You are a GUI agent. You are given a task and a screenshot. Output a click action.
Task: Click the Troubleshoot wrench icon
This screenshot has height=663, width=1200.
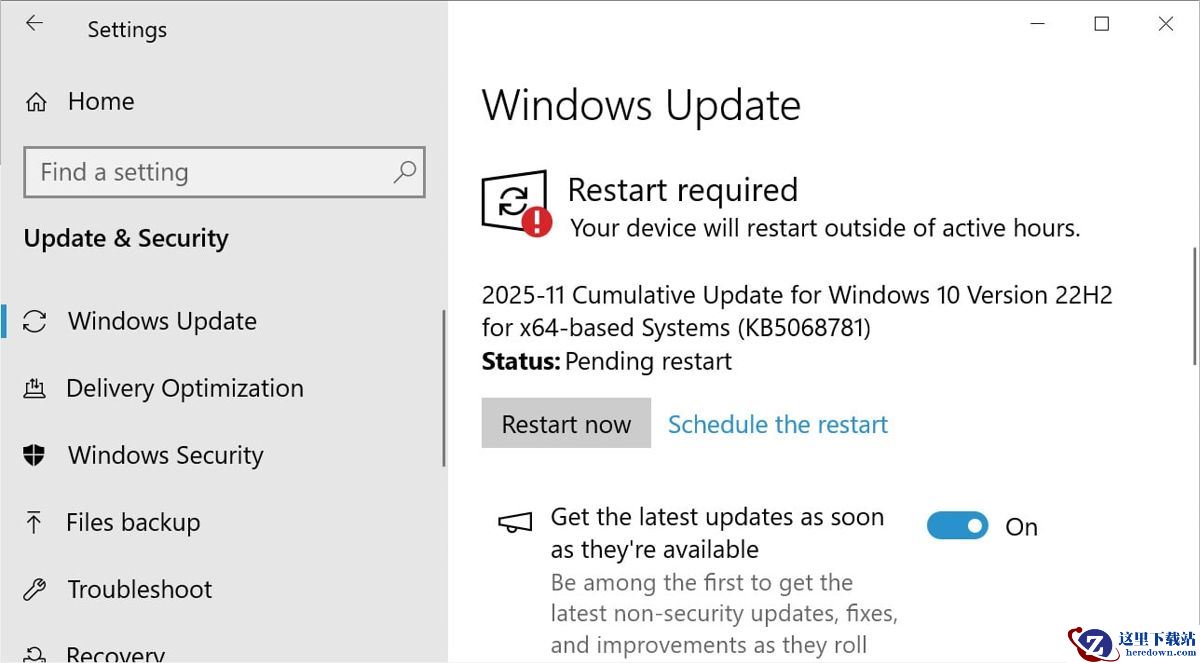[x=35, y=589]
